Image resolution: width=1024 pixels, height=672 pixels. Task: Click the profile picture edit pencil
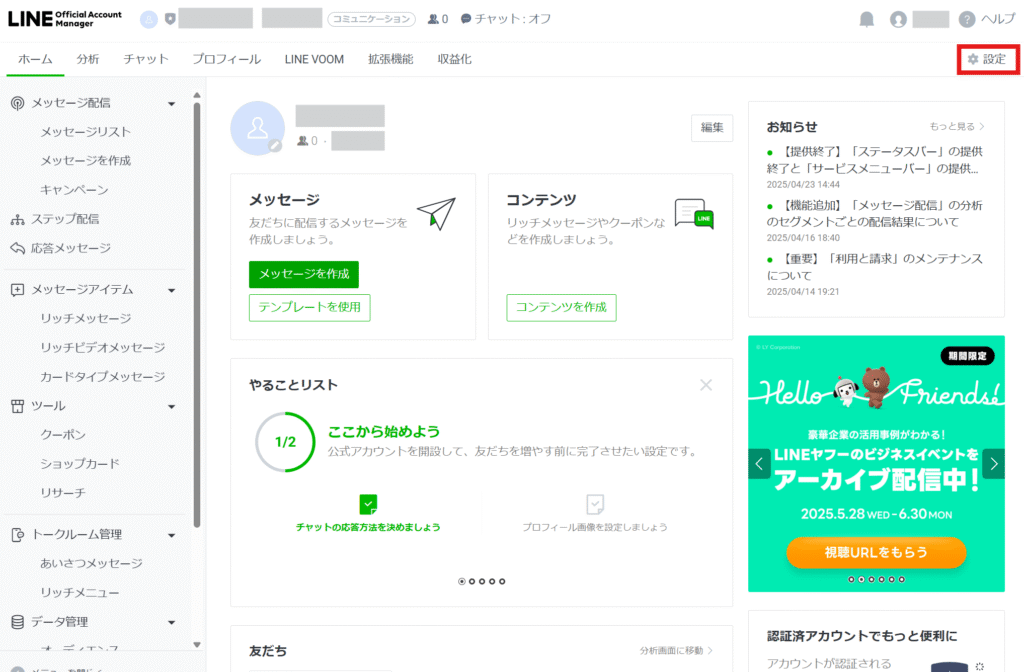coord(276,146)
